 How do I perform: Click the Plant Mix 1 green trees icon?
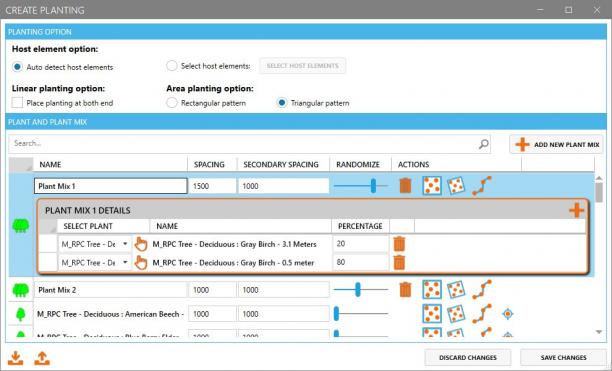tap(21, 225)
